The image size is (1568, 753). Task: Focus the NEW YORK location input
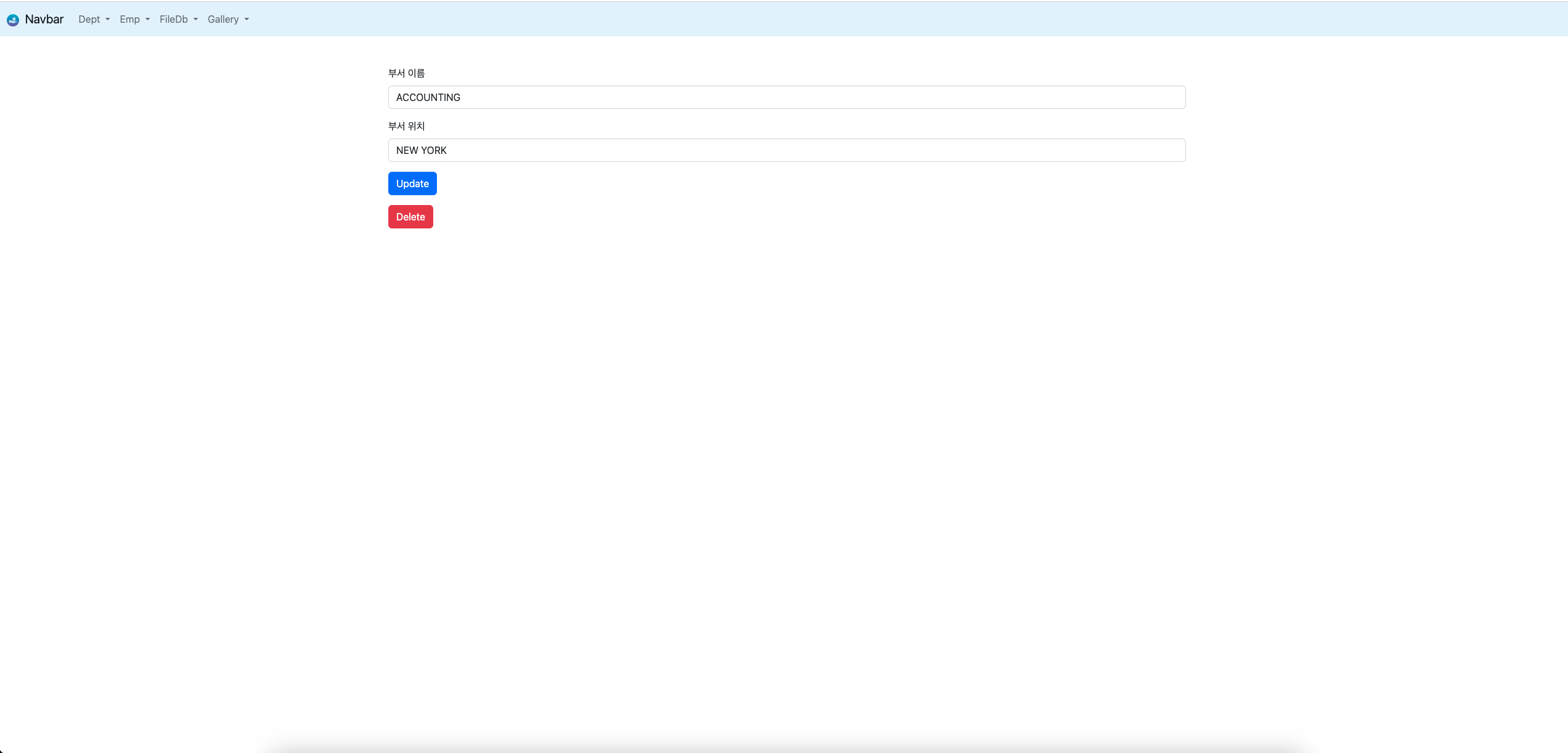pyautogui.click(x=786, y=150)
